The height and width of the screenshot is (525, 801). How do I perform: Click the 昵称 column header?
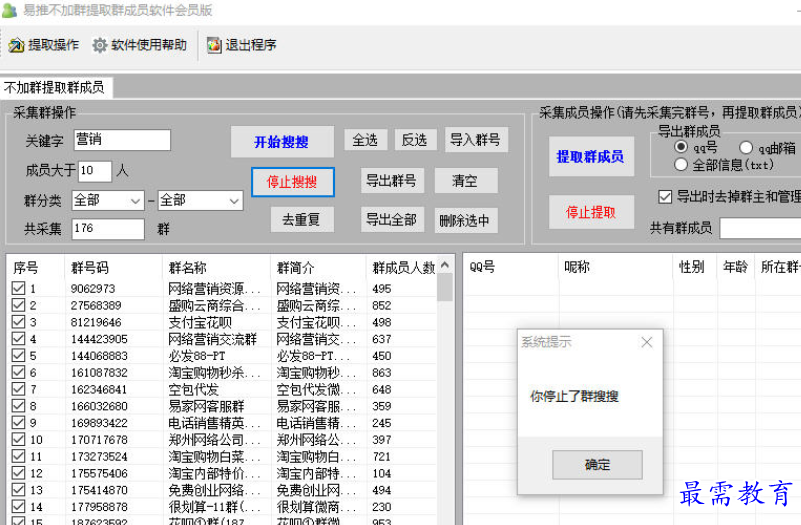616,267
